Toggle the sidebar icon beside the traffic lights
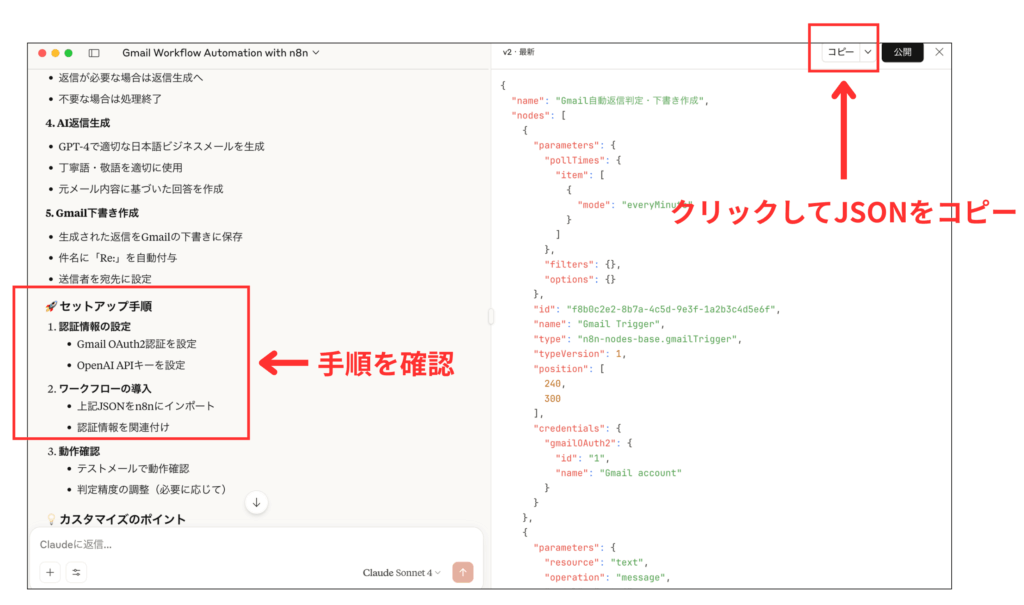 [94, 53]
